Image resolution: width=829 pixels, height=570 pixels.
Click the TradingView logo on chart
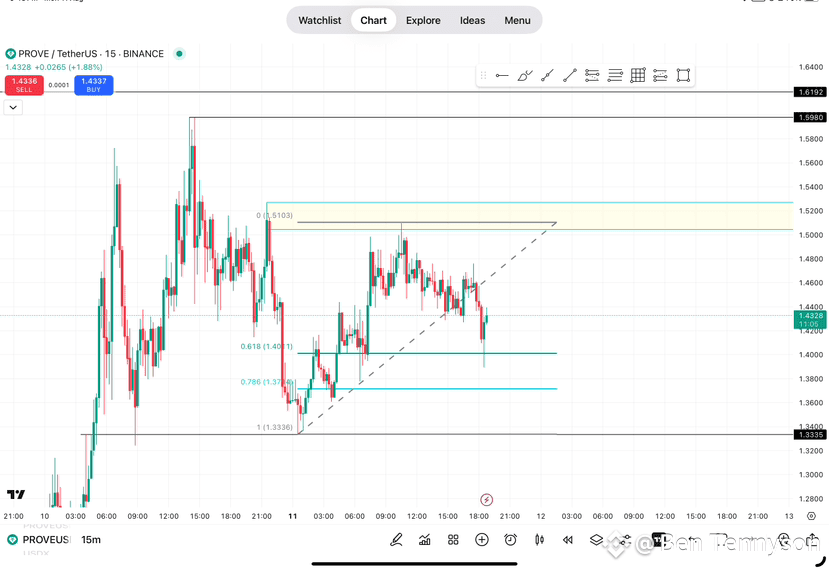(16, 494)
